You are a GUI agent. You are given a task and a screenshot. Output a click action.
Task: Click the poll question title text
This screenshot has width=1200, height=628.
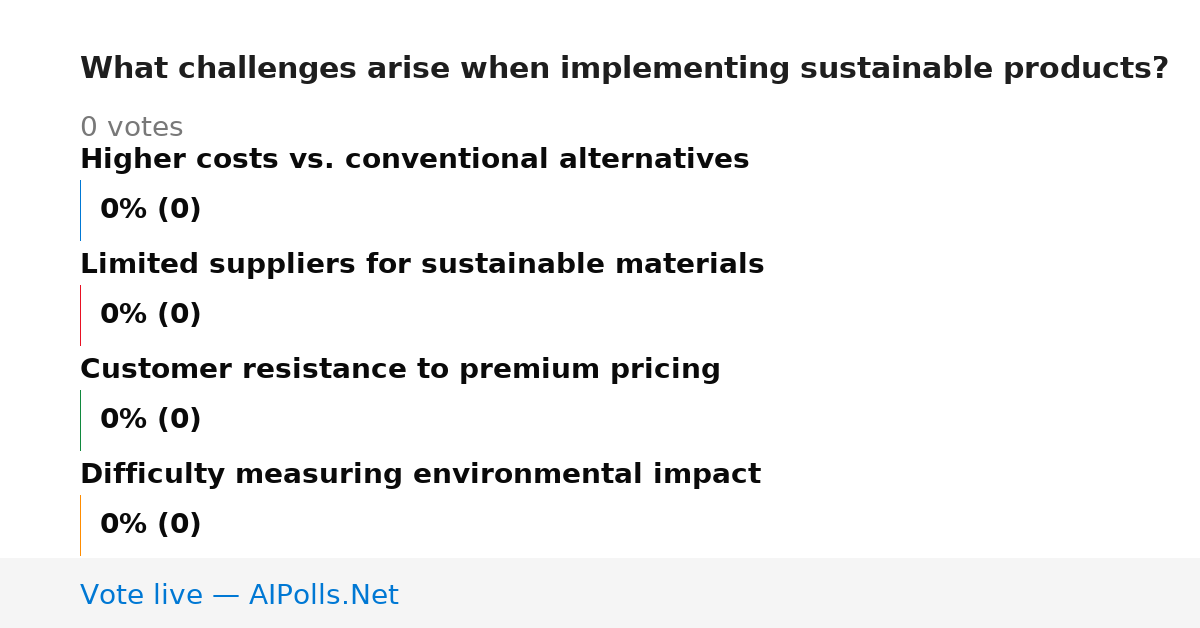(x=624, y=69)
